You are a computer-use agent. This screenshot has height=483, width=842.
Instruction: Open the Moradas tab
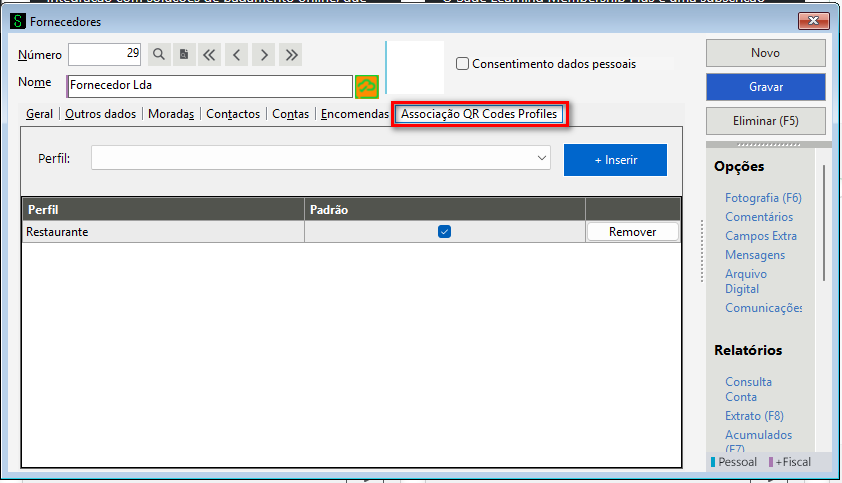tap(171, 115)
